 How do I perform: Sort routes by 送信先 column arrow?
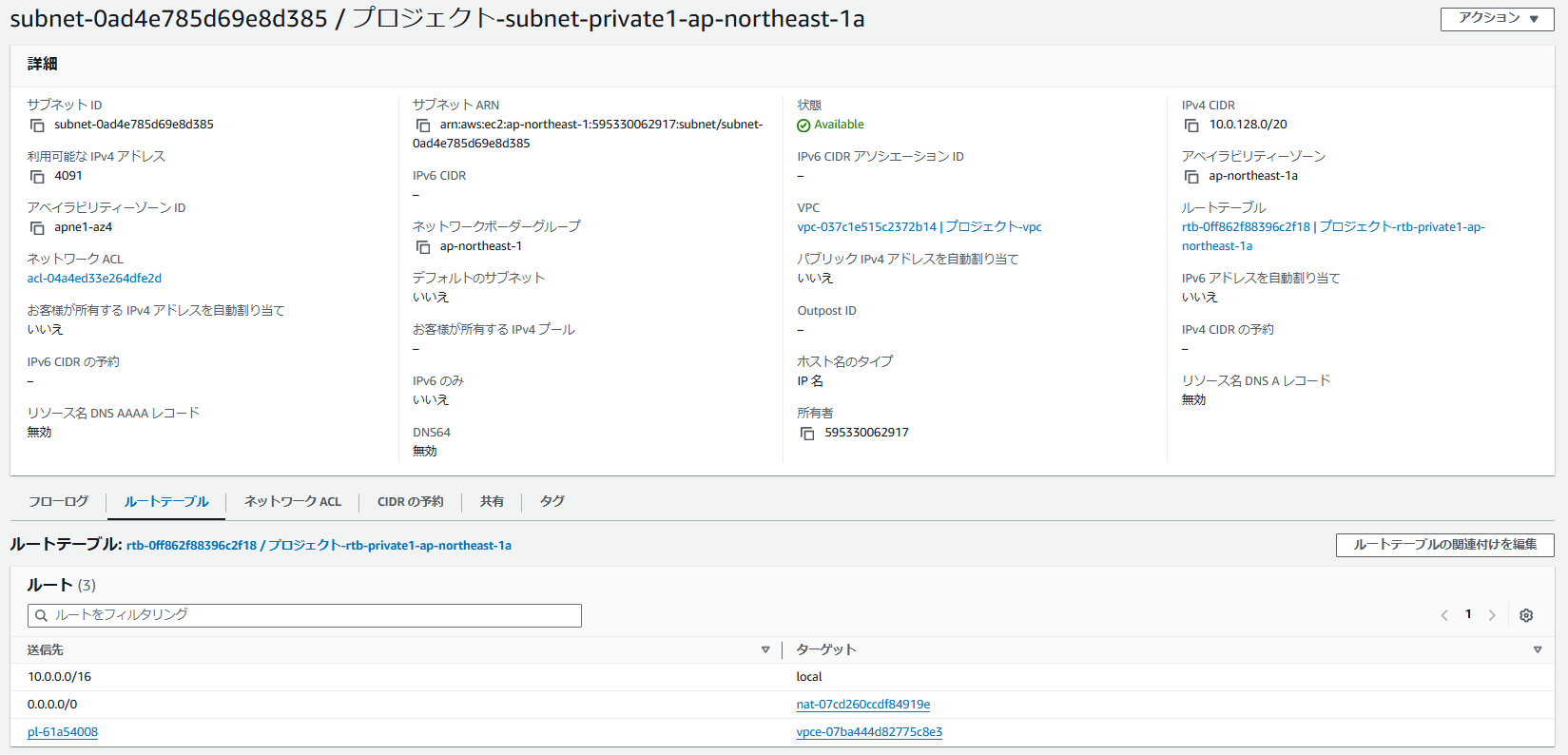click(x=765, y=649)
